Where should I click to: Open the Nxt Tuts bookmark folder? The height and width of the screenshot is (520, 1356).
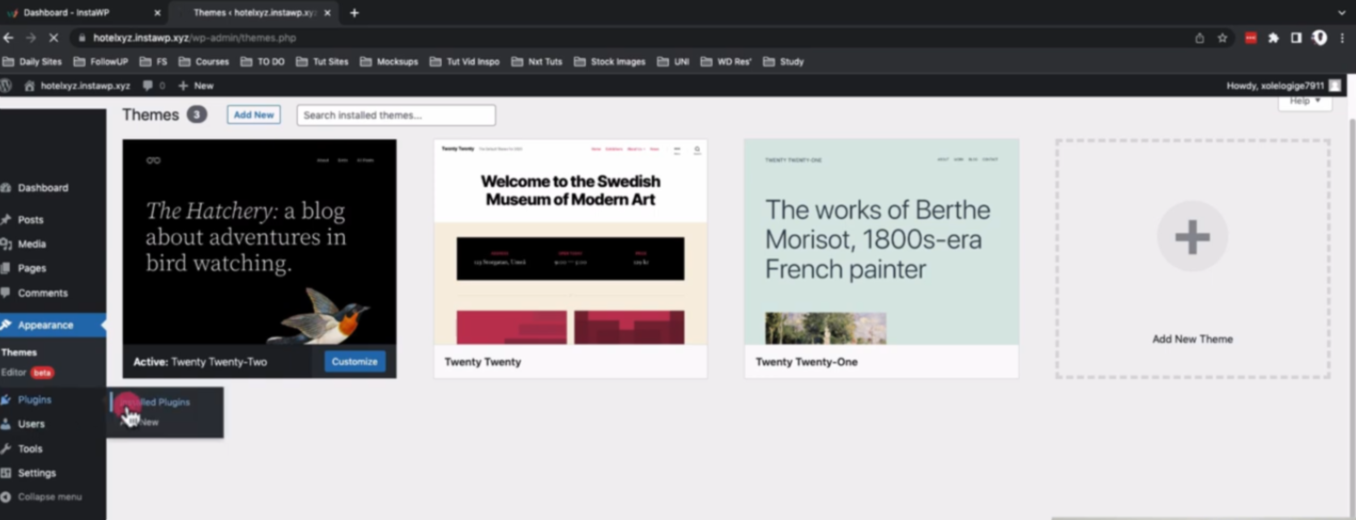537,62
